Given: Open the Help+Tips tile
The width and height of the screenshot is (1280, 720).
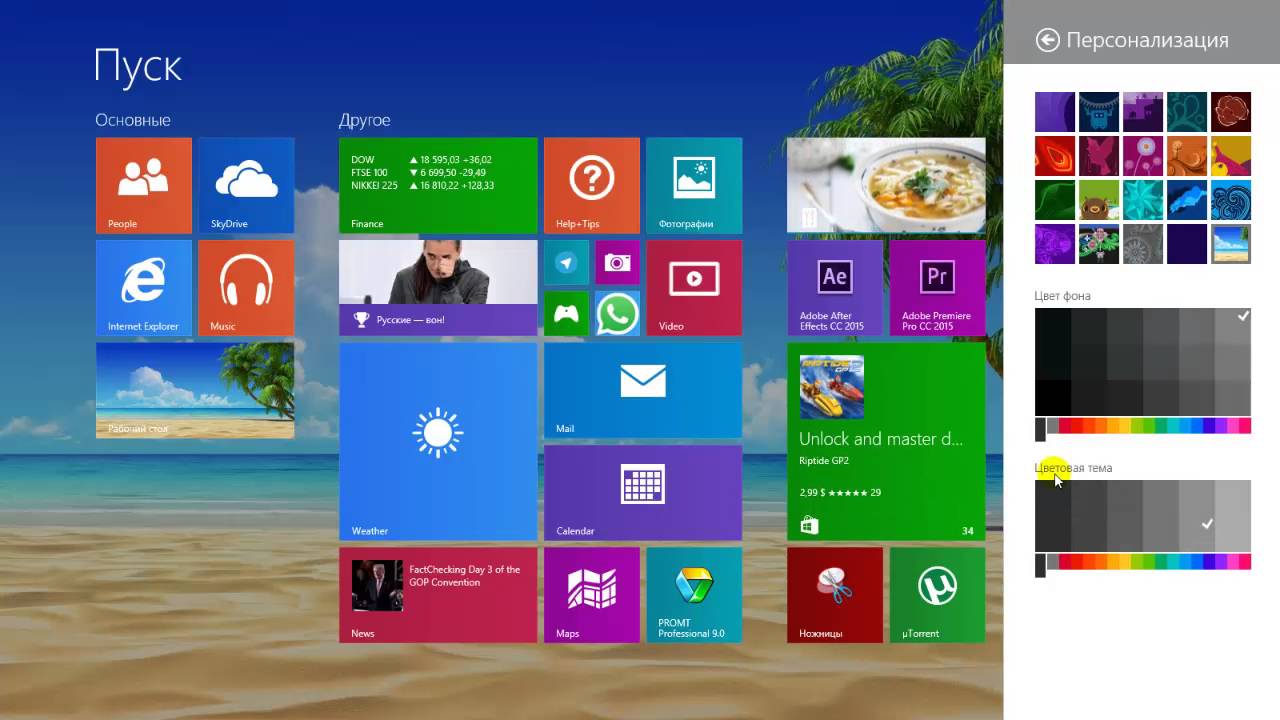Looking at the screenshot, I should (592, 186).
